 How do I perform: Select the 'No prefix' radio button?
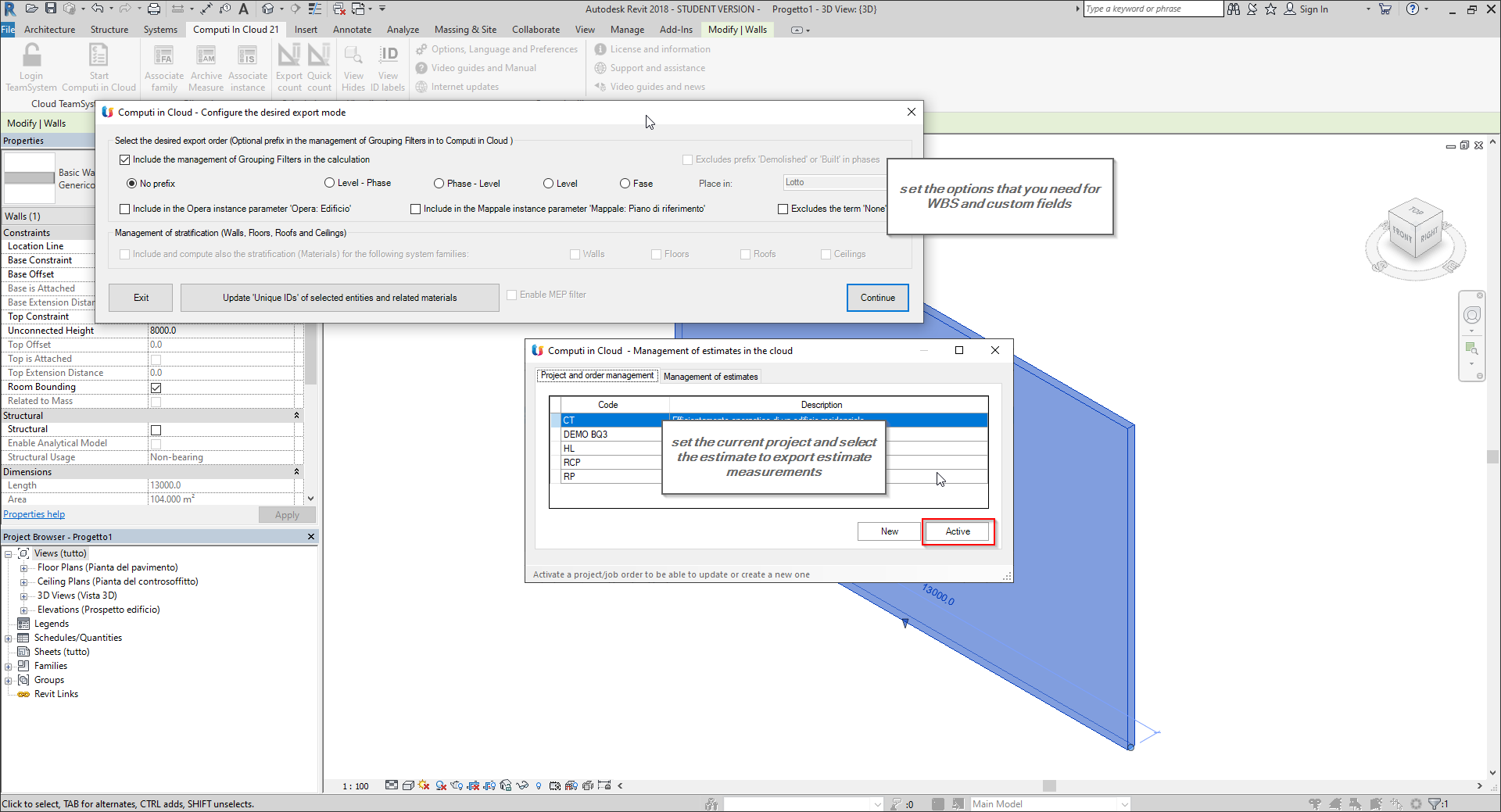[131, 184]
